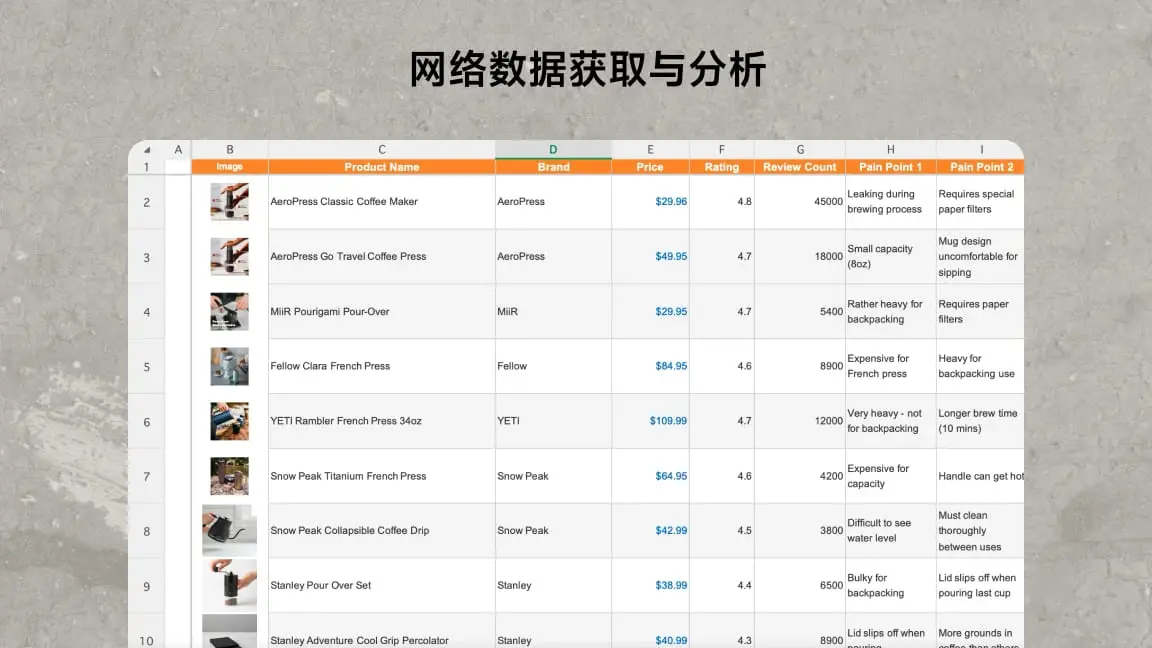Click the Fellow Clara product image
Viewport: 1152px width, 648px height.
click(x=229, y=366)
